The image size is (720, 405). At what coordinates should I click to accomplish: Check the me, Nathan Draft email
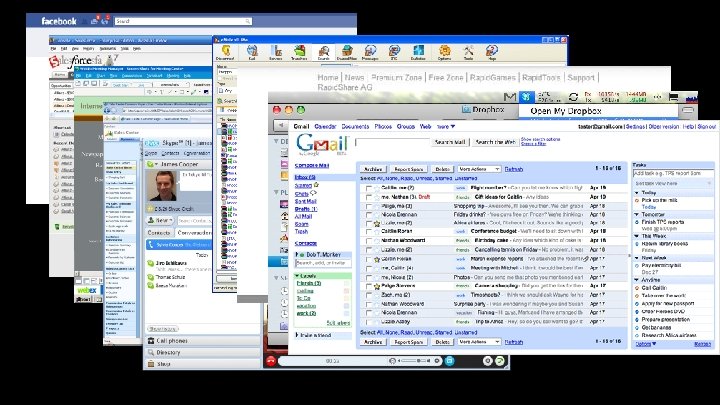coord(368,197)
